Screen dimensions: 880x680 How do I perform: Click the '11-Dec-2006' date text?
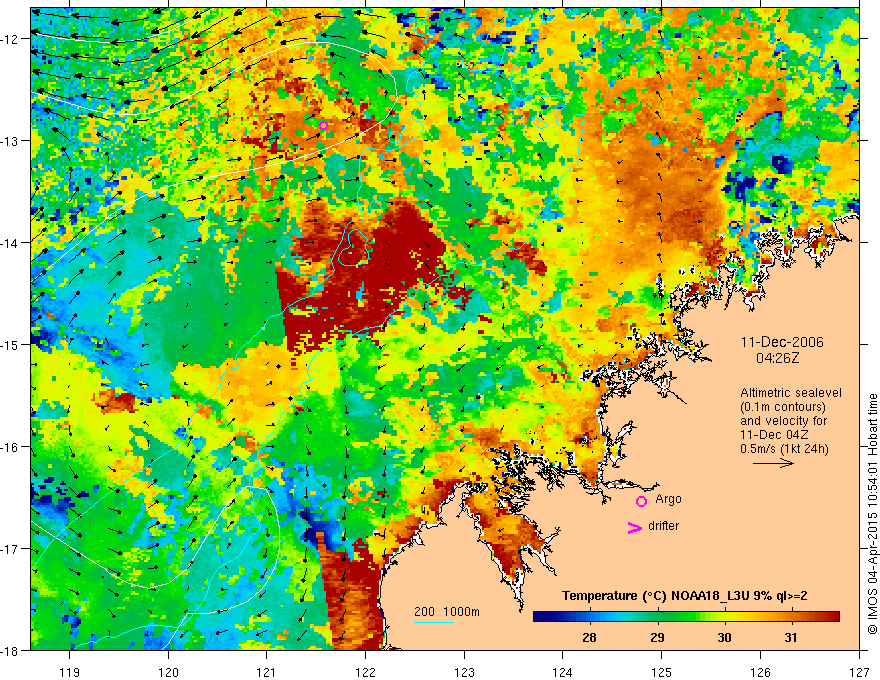point(782,342)
